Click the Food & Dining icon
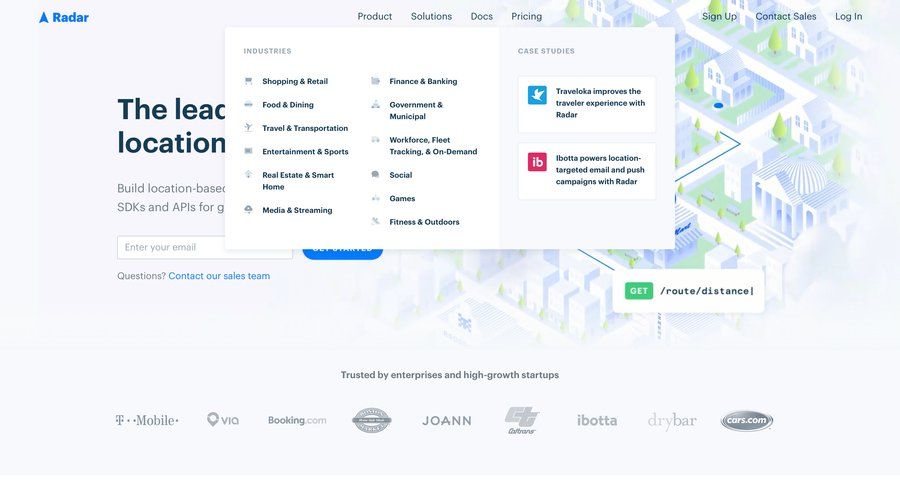 249,104
